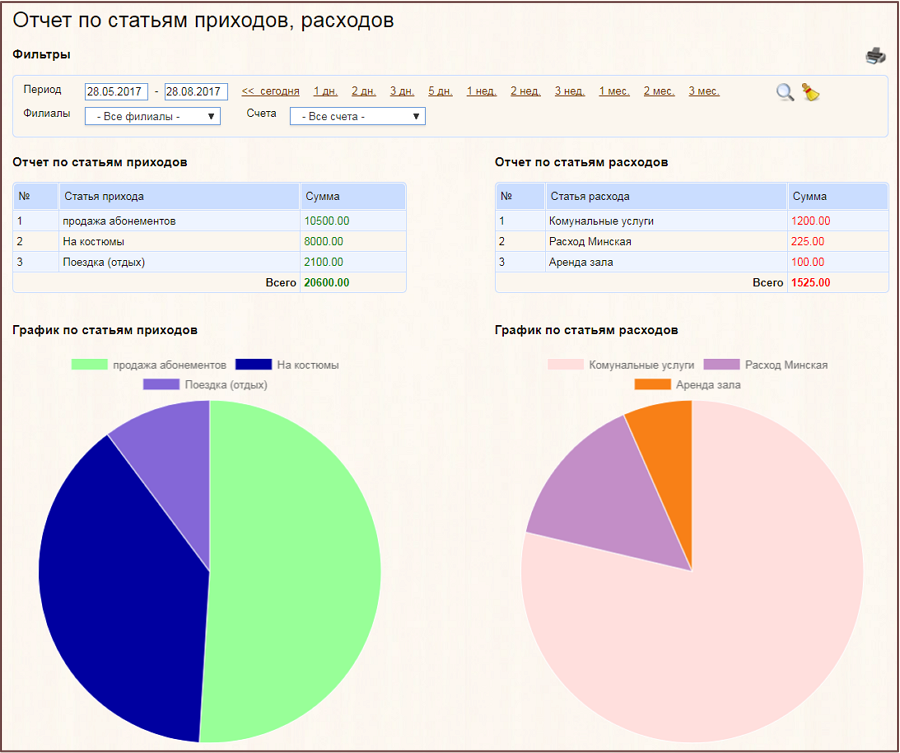
Task: Toggle the Поездка (отдых) purple legend swatch
Action: (x=161, y=385)
